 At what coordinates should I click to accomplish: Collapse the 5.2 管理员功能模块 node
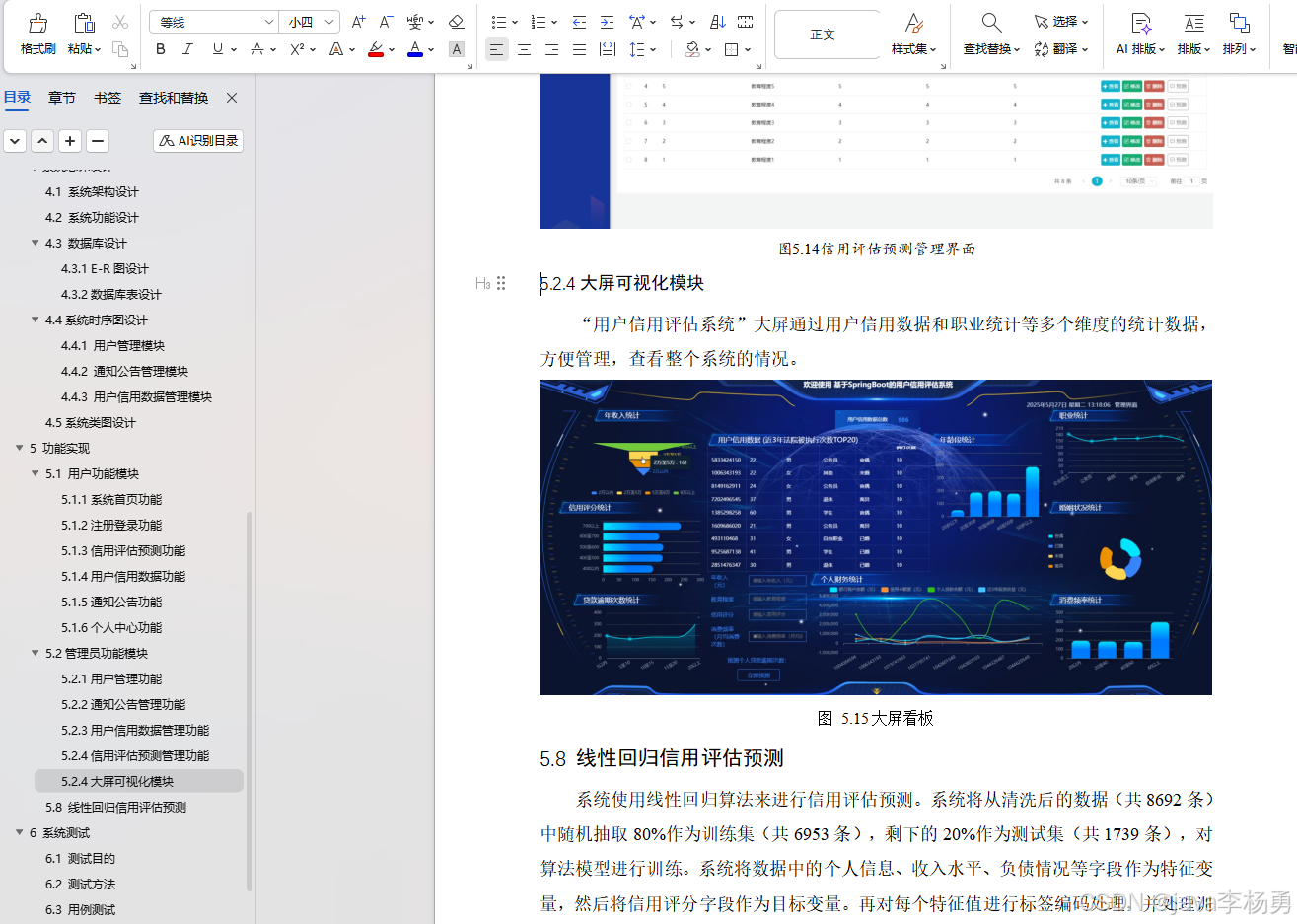click(36, 653)
